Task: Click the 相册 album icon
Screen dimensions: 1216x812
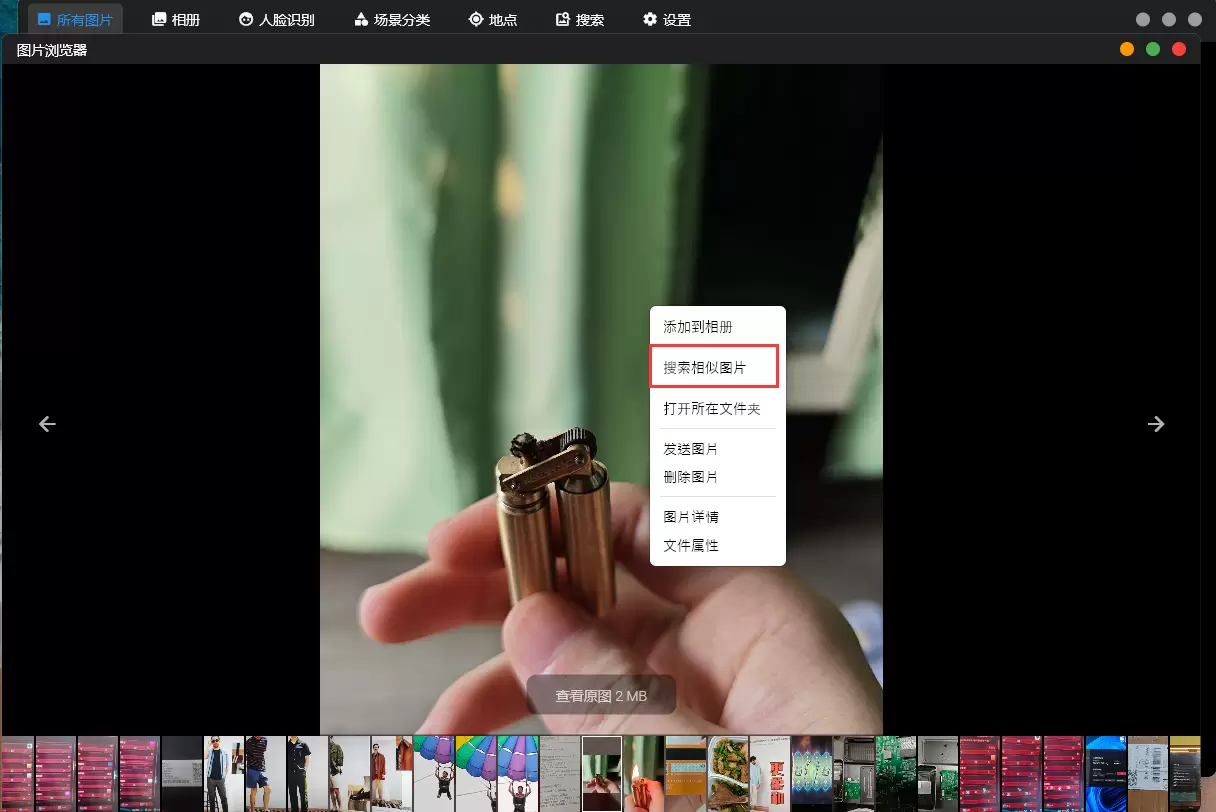Action: click(x=158, y=19)
